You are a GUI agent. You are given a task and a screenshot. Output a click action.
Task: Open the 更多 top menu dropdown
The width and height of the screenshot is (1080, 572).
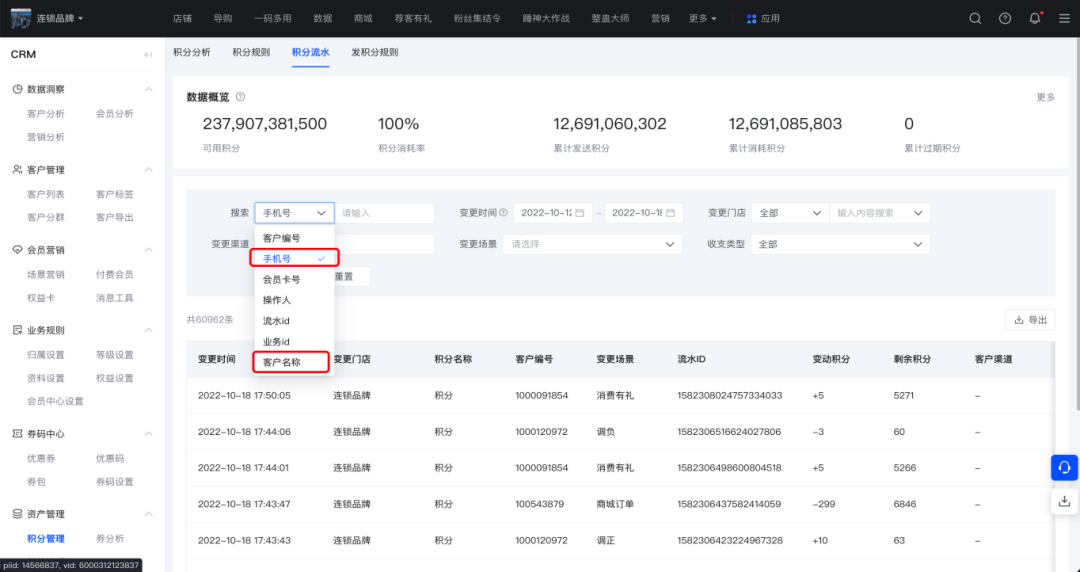click(703, 19)
